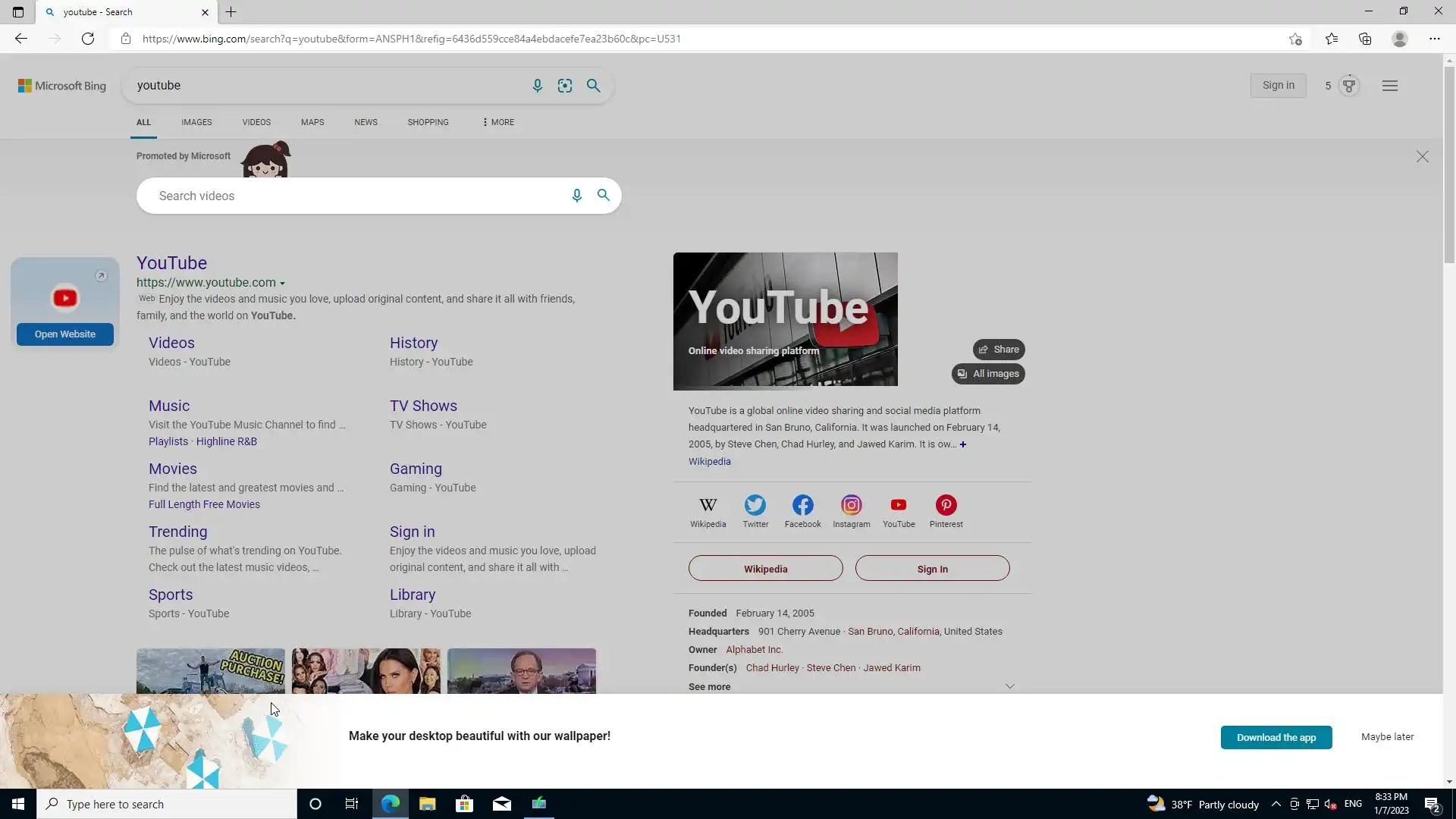Screen dimensions: 1456x819
Task: Open Microsoft Rewards trophy icon
Action: (1348, 86)
